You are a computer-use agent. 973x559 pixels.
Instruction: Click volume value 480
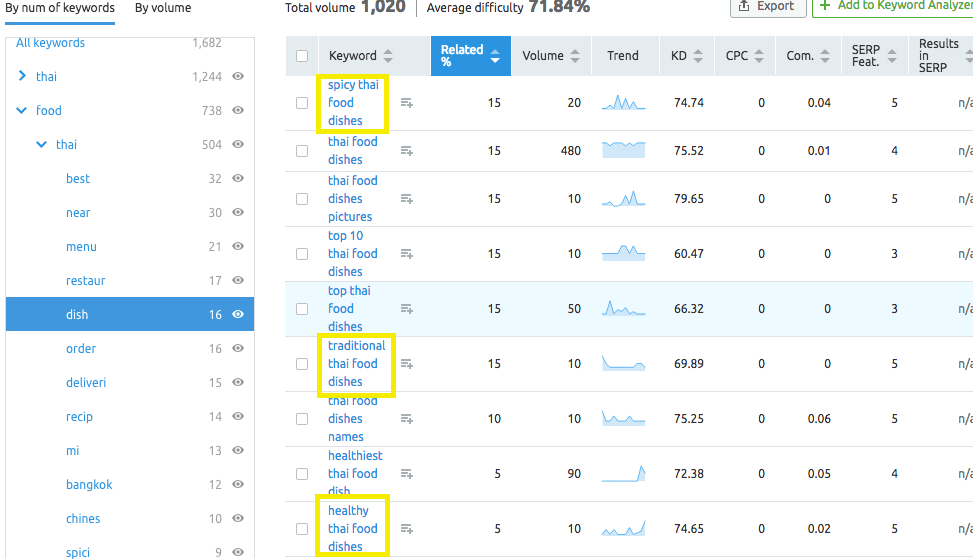tap(571, 151)
